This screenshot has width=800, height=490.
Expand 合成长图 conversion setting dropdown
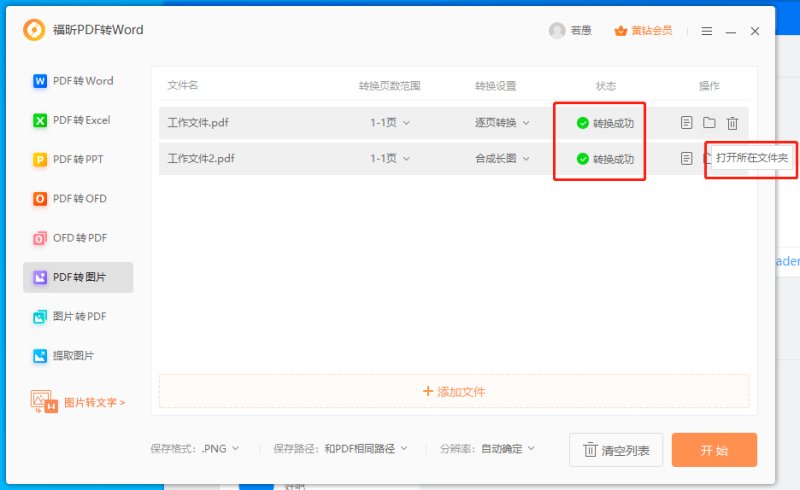(x=502, y=158)
